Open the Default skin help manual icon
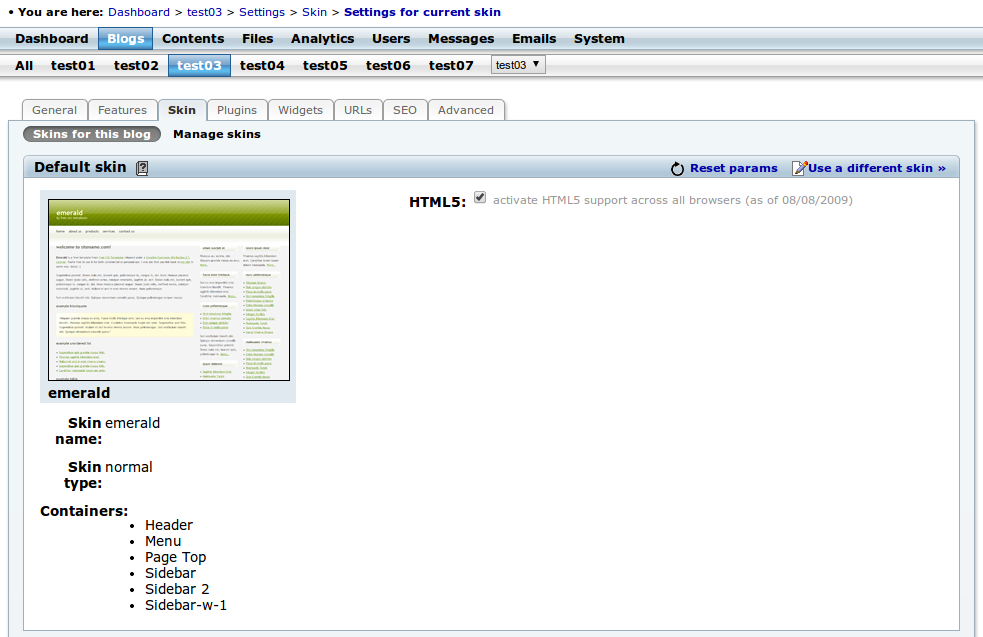Screen dimensions: 983x637 [x=142, y=168]
